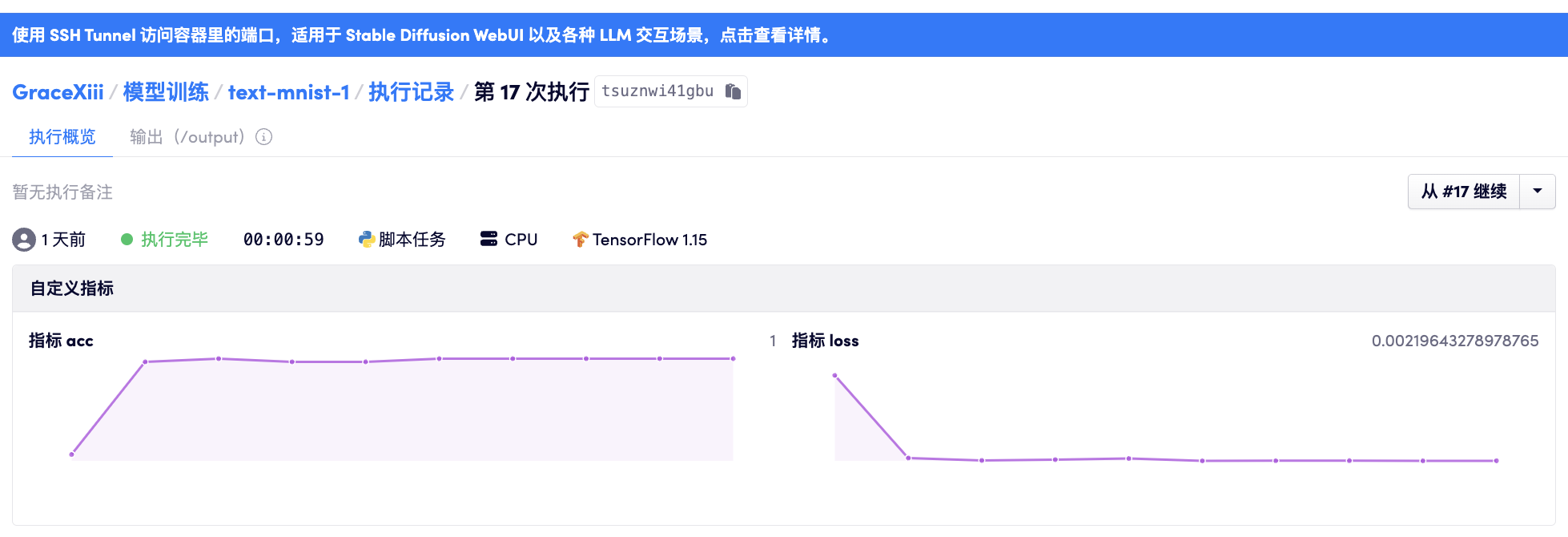Click the CPU server icon
Image resolution: width=1568 pixels, height=537 pixels.
tap(488, 239)
